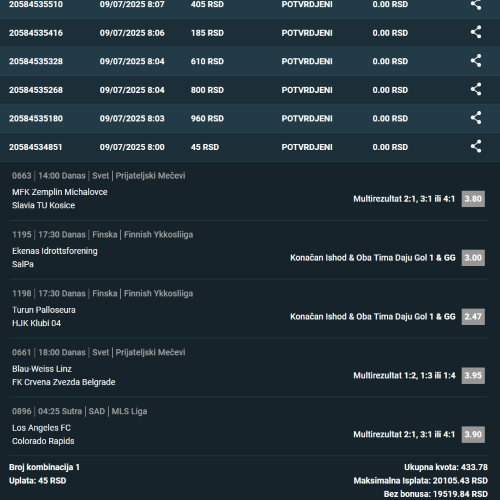Viewport: 500px width, 500px height.
Task: Click the 3.80 odds box
Action: coord(473,199)
